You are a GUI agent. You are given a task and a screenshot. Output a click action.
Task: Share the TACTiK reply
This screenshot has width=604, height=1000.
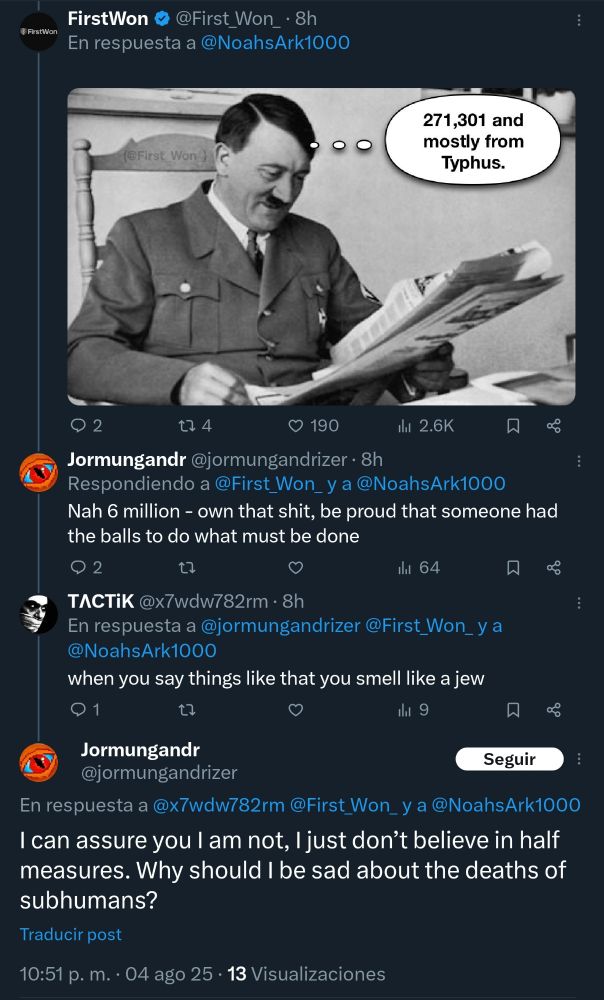554,710
